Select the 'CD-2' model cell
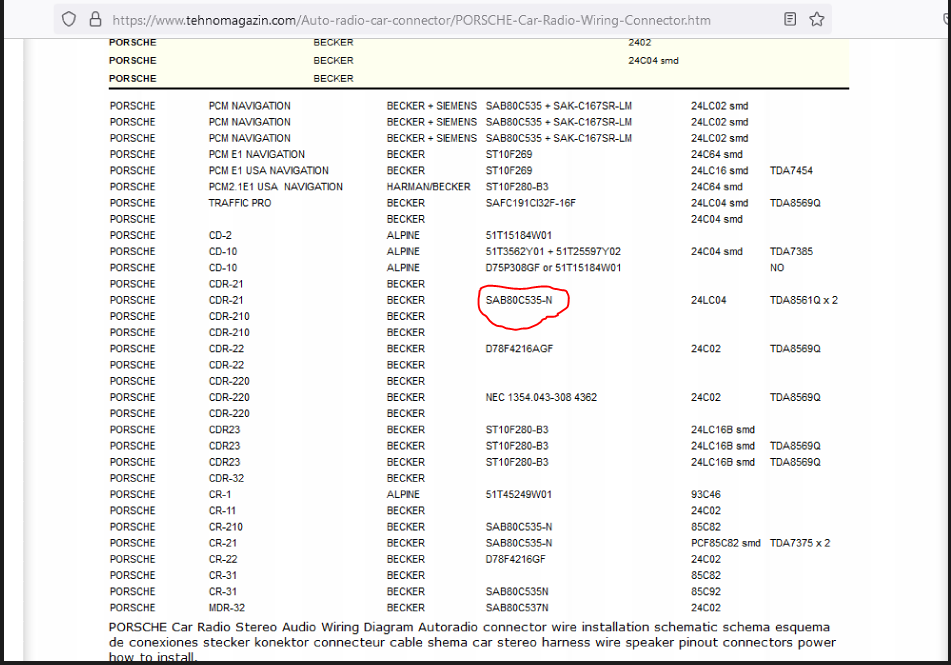 click(x=220, y=235)
